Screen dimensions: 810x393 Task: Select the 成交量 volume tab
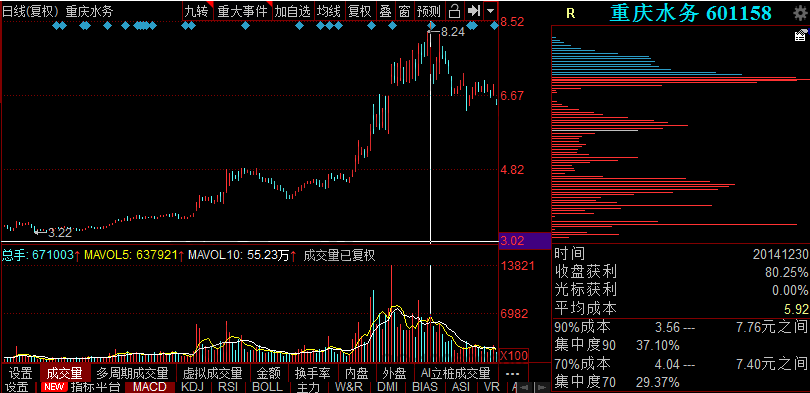click(65, 373)
